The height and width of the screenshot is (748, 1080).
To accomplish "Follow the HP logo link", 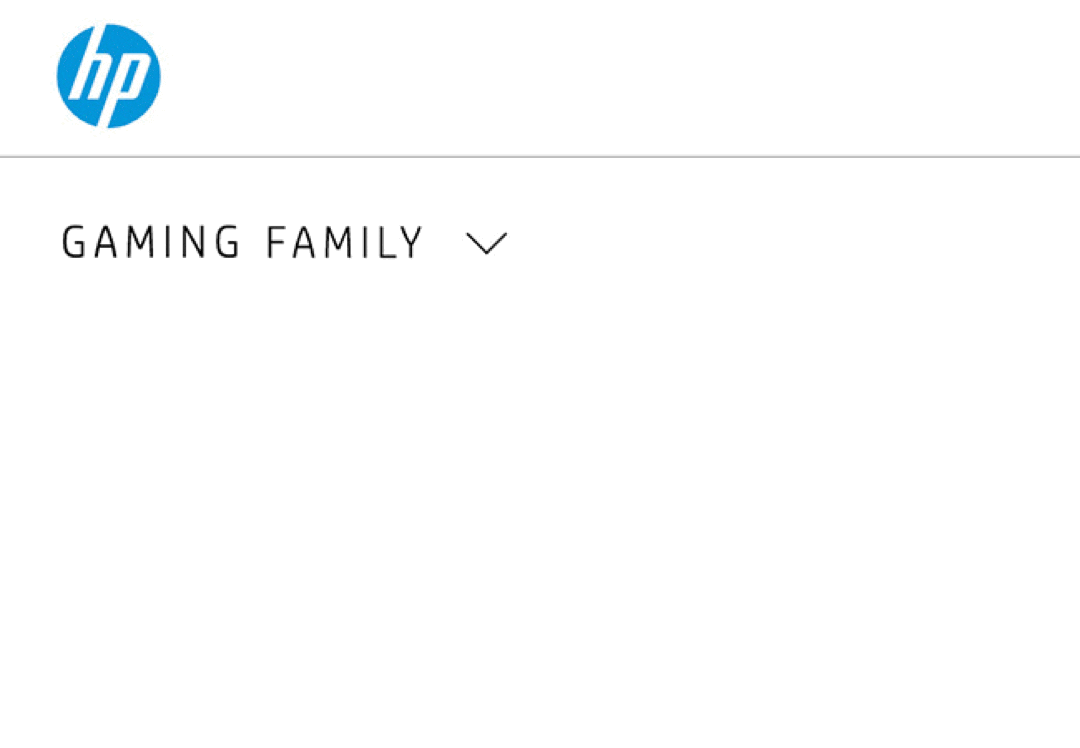I will point(108,76).
